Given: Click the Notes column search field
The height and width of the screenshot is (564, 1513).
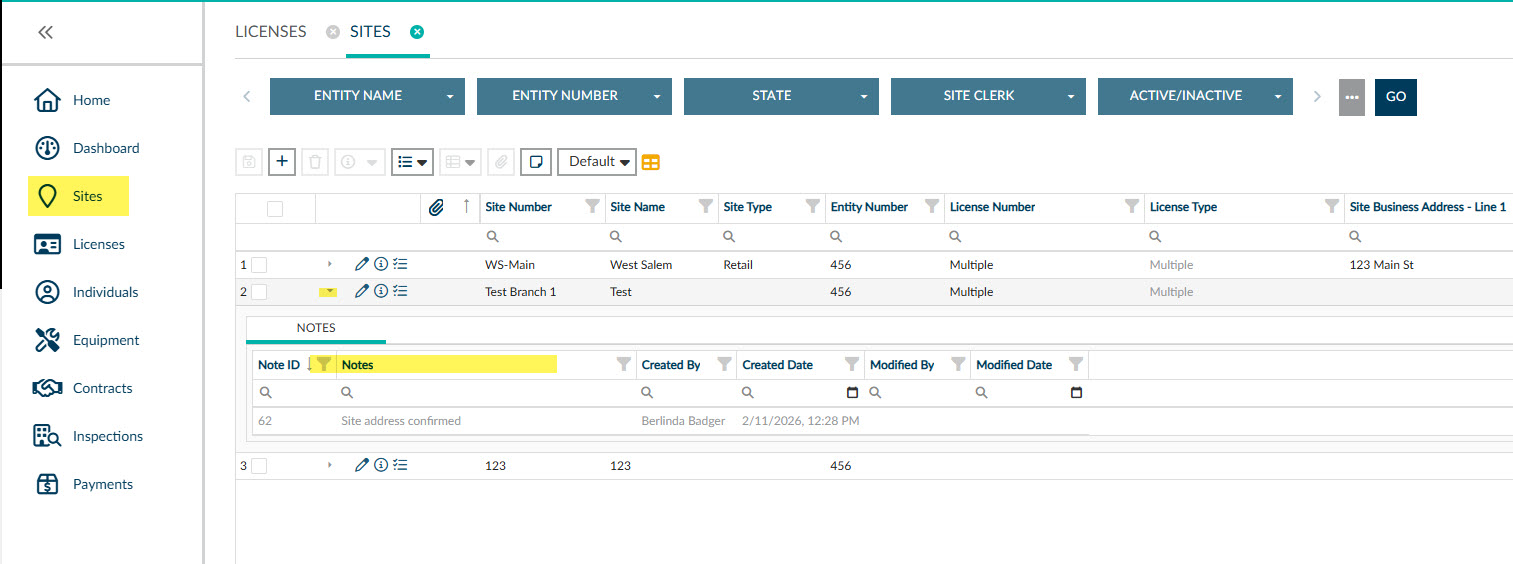Looking at the screenshot, I should pyautogui.click(x=486, y=393).
